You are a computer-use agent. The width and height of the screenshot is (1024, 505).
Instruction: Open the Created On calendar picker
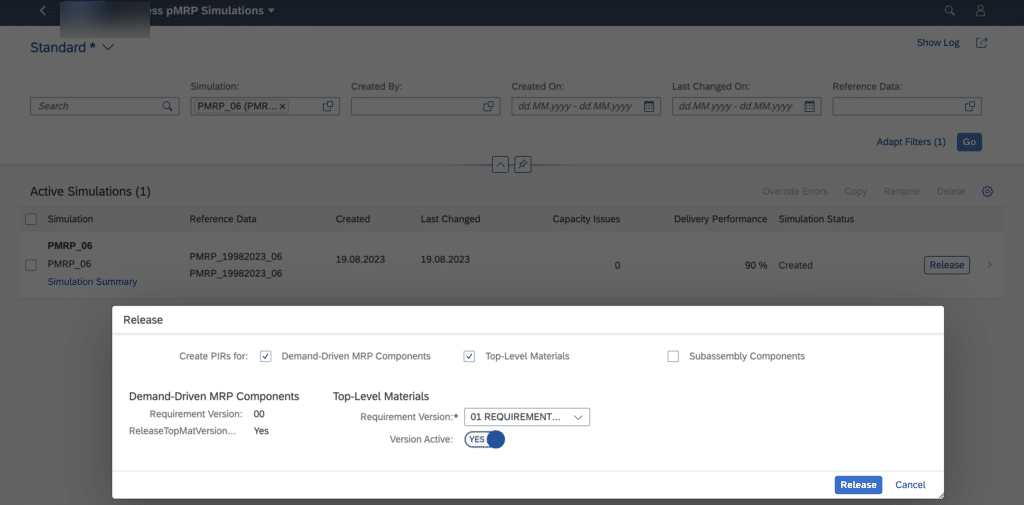pyautogui.click(x=648, y=106)
